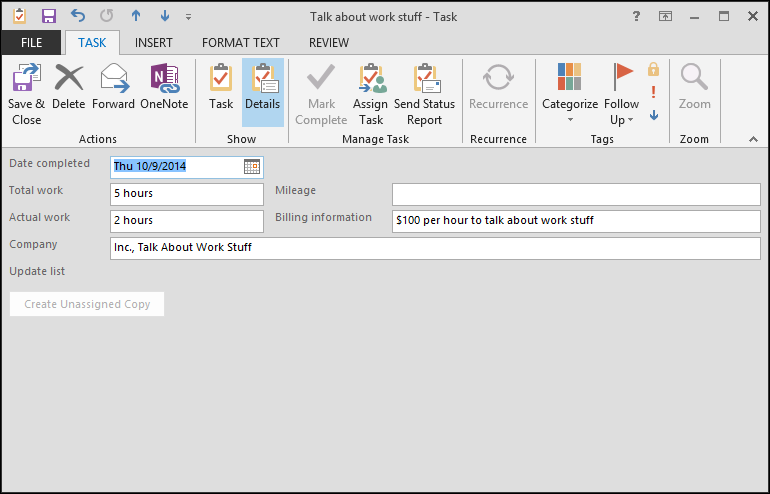Click the empty Mileage field

(576, 194)
